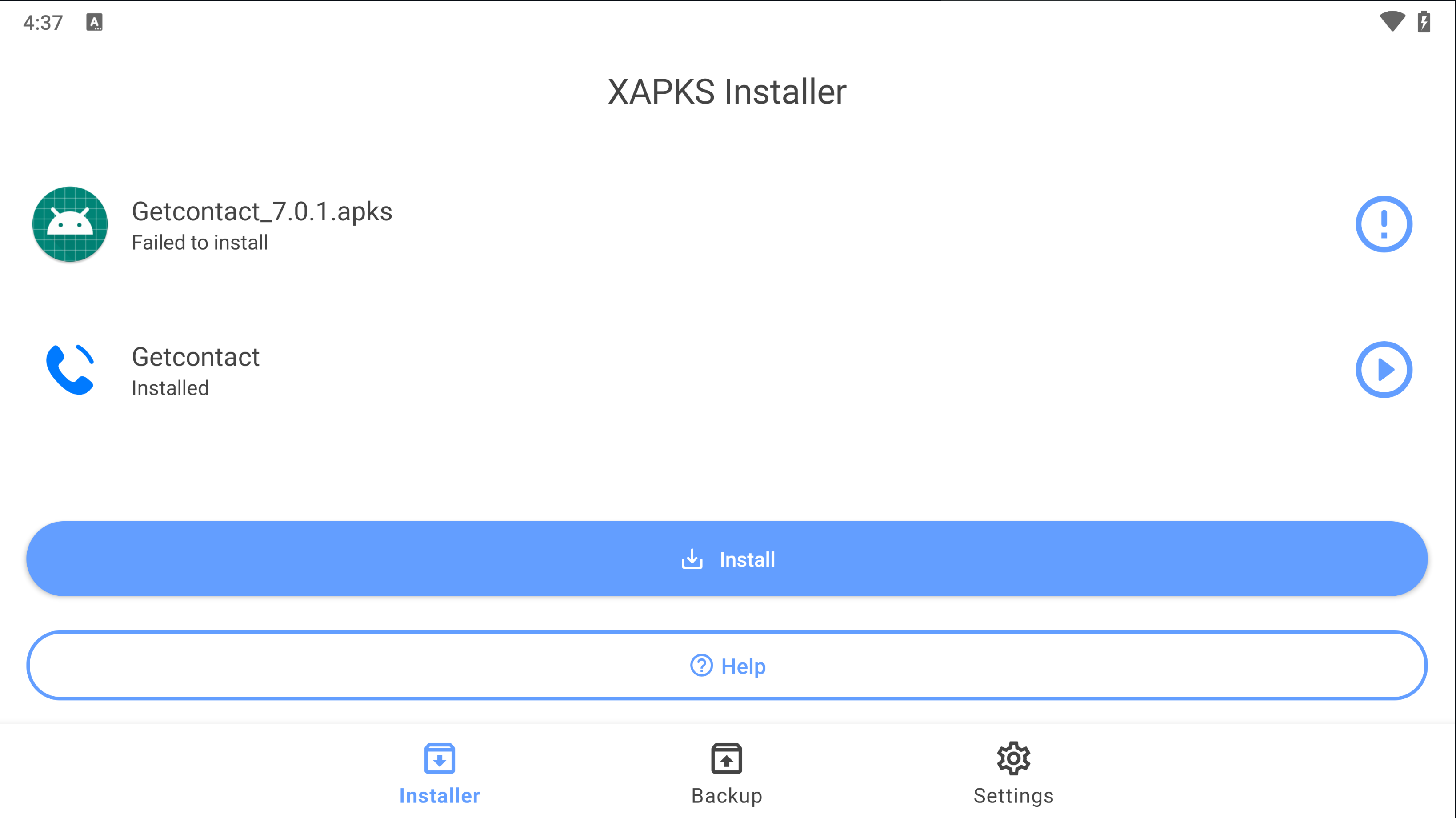
Task: Click the Backup box icon
Action: 726,758
